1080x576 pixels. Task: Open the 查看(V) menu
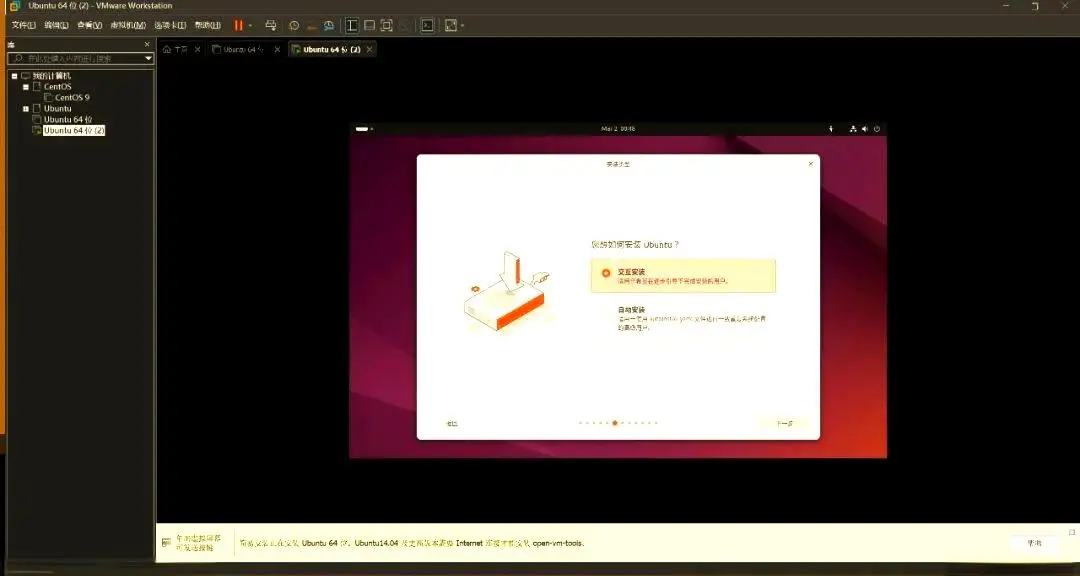[90, 25]
